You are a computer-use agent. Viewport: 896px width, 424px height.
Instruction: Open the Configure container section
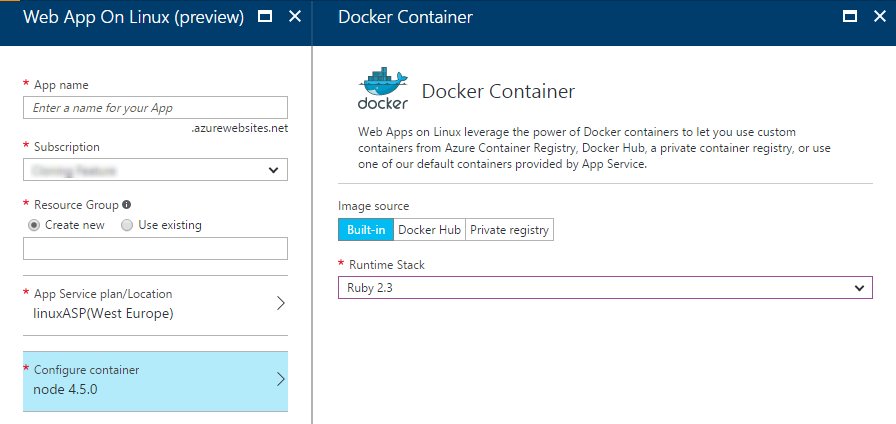coord(150,380)
